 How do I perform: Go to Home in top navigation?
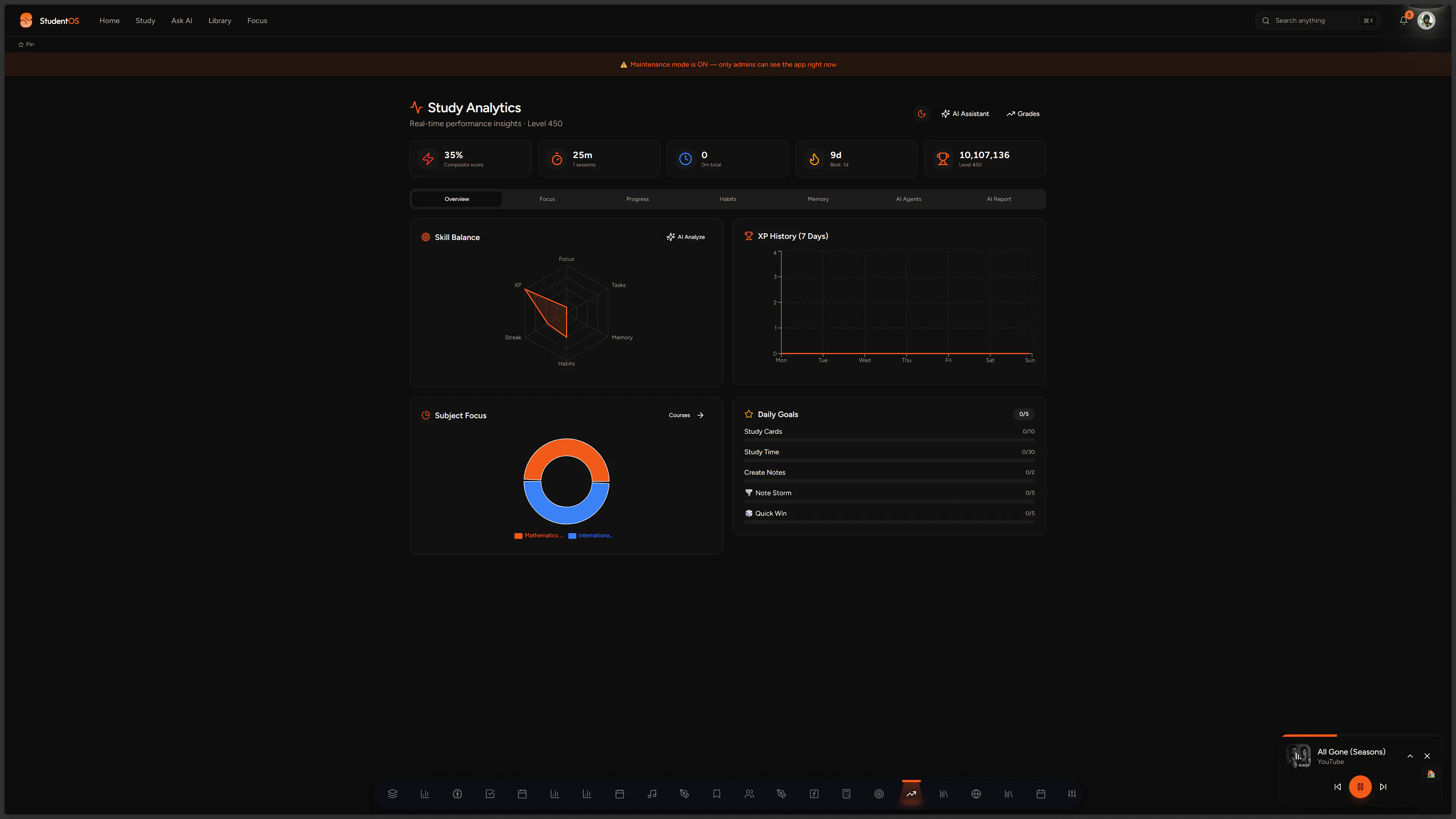click(110, 20)
